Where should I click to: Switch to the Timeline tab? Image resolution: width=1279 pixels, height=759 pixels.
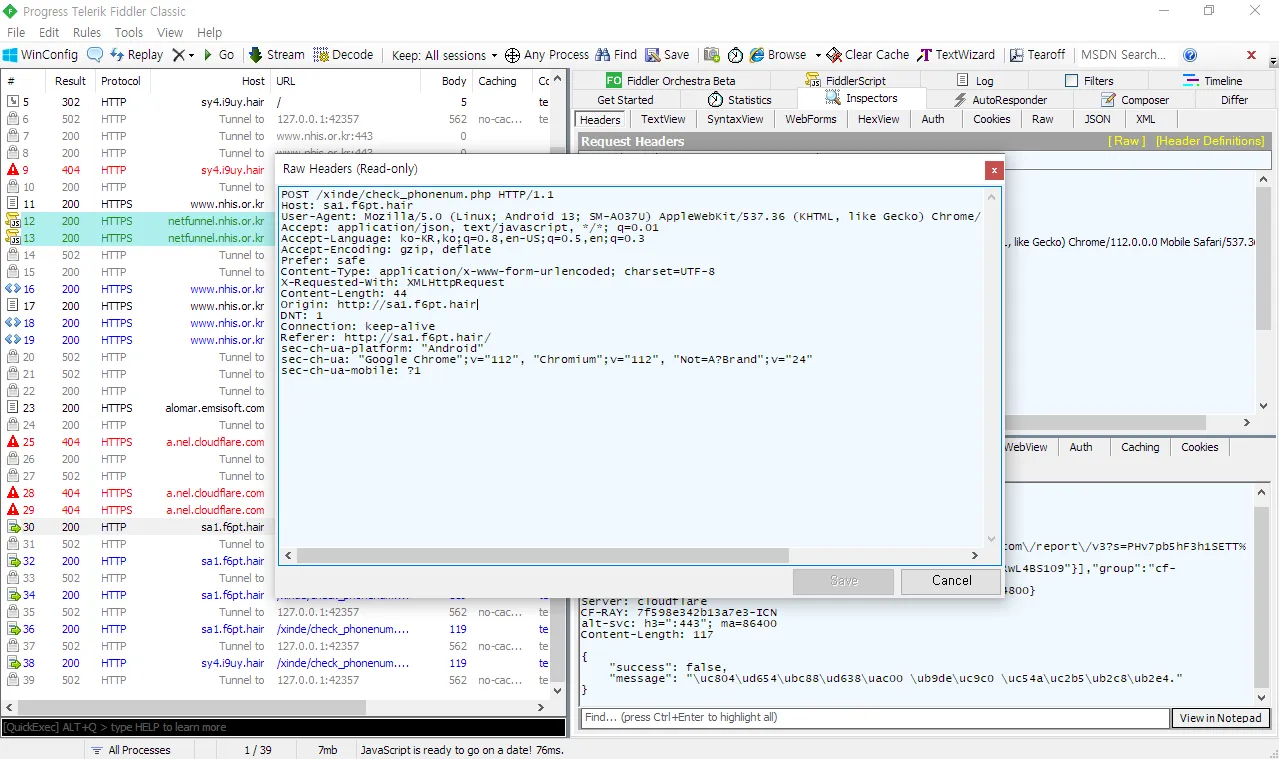pyautogui.click(x=1212, y=80)
